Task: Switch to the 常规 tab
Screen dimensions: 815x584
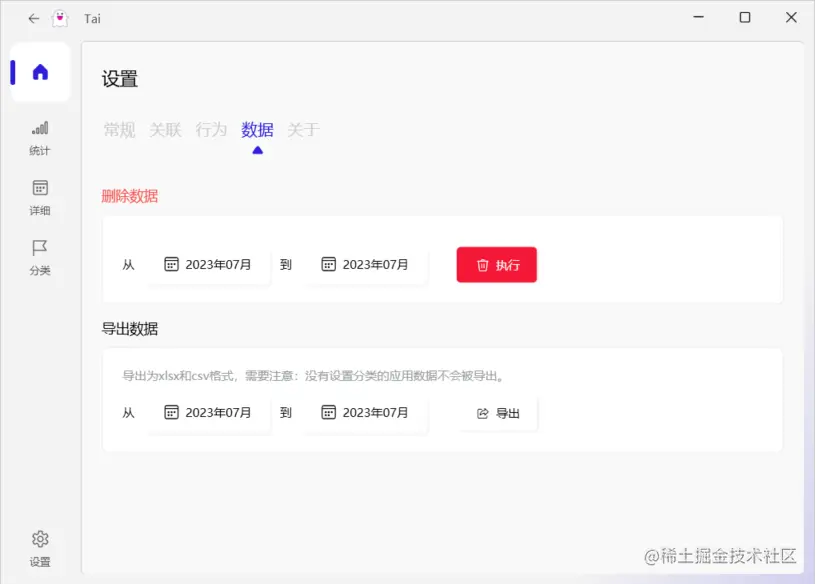Action: (x=119, y=130)
